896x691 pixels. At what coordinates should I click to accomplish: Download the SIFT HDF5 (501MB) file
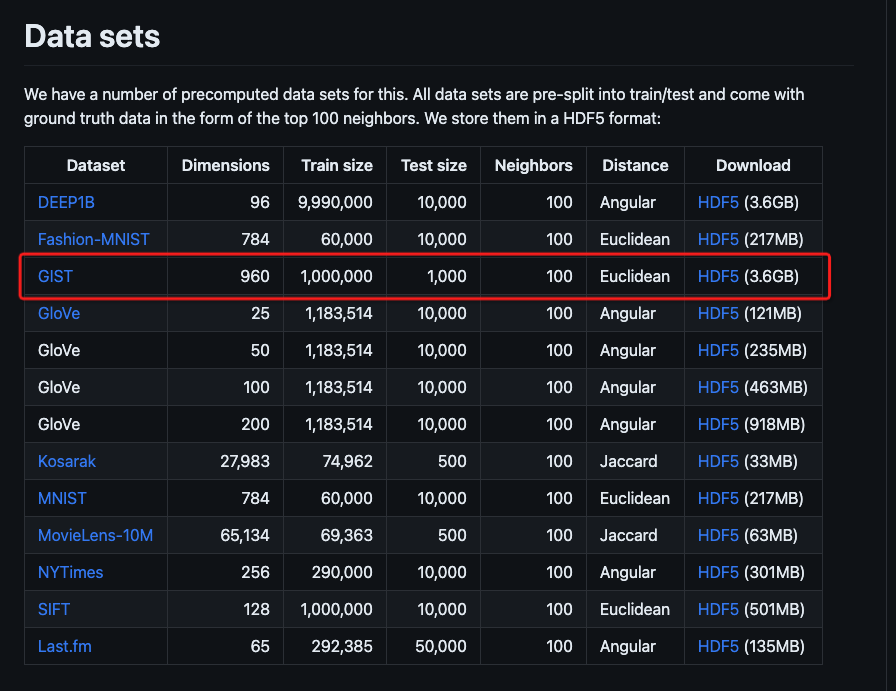[718, 609]
